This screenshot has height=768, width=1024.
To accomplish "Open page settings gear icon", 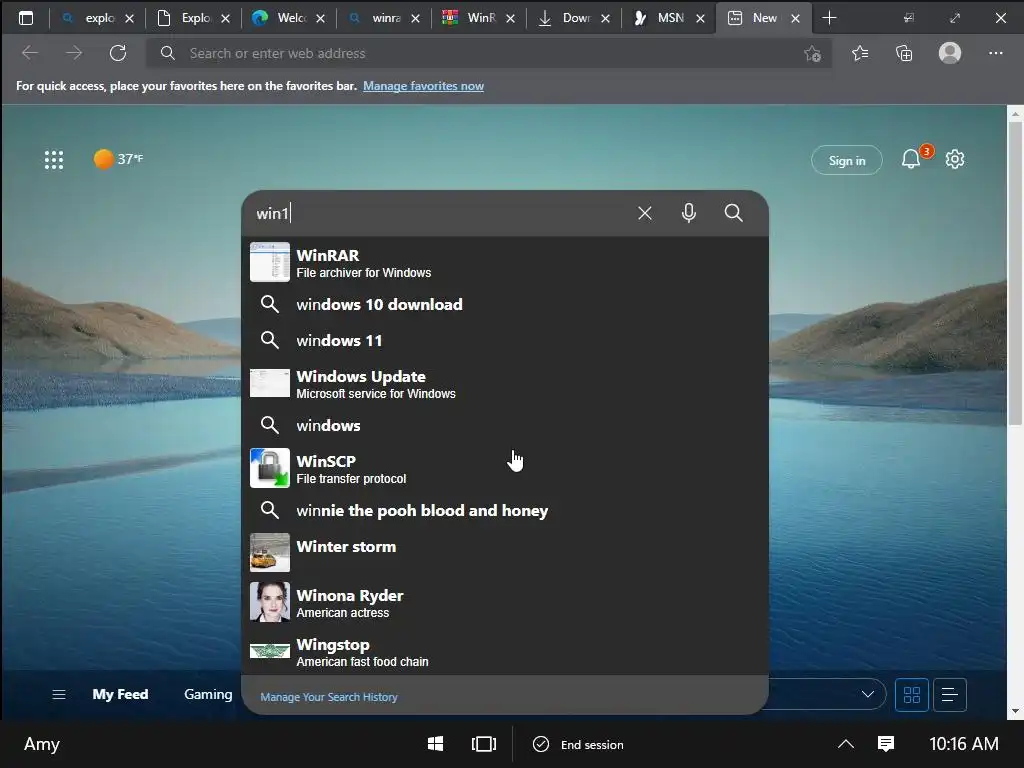I will [x=955, y=159].
